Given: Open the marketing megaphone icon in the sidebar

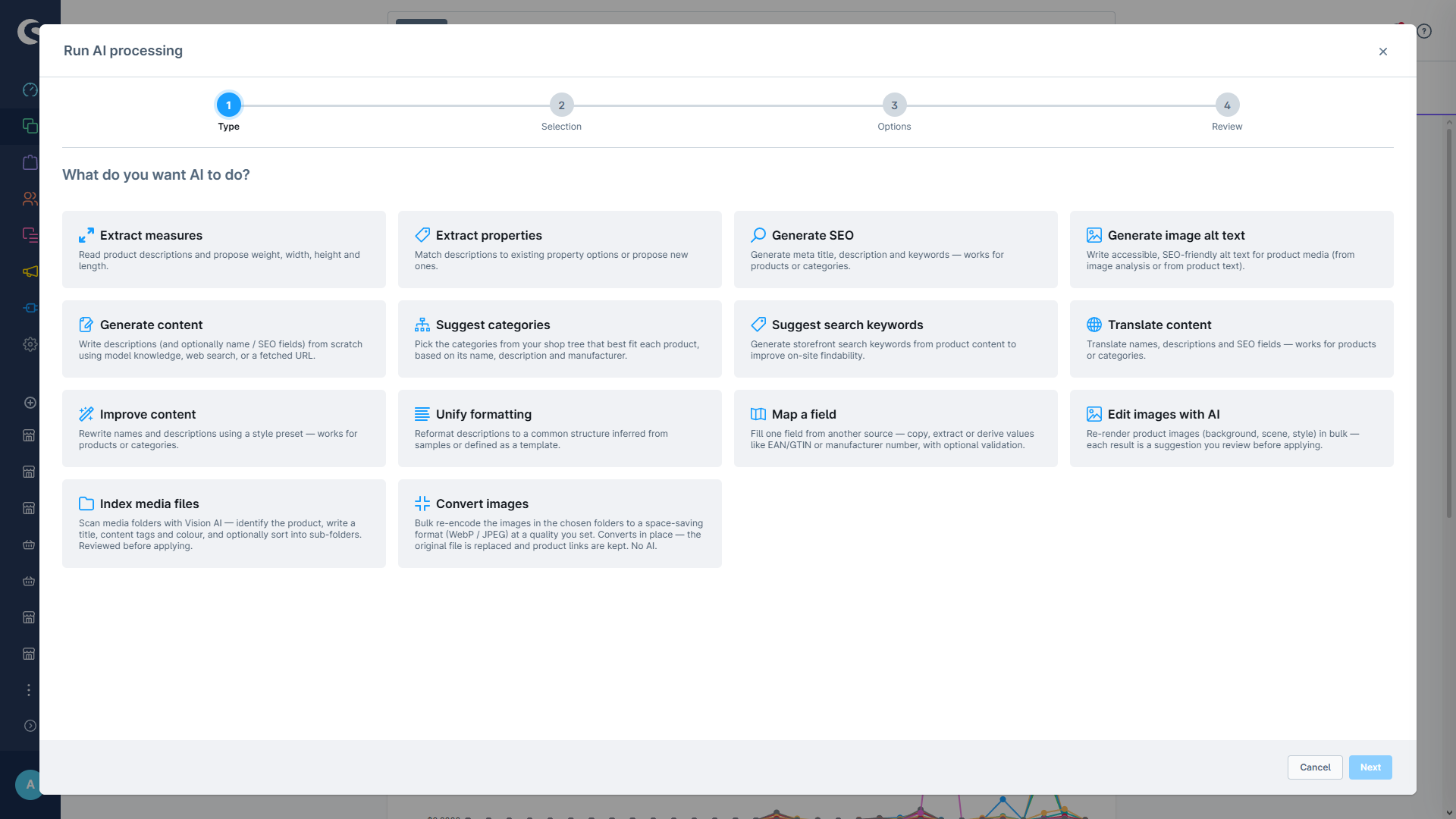Looking at the screenshot, I should (x=30, y=271).
